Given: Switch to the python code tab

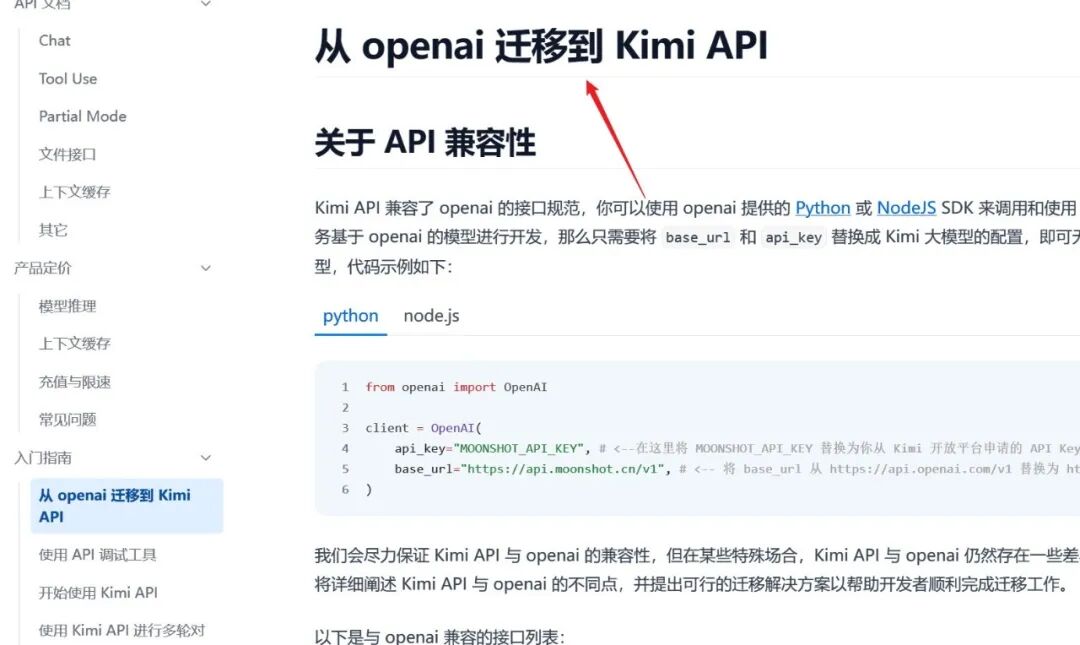Looking at the screenshot, I should coord(351,316).
